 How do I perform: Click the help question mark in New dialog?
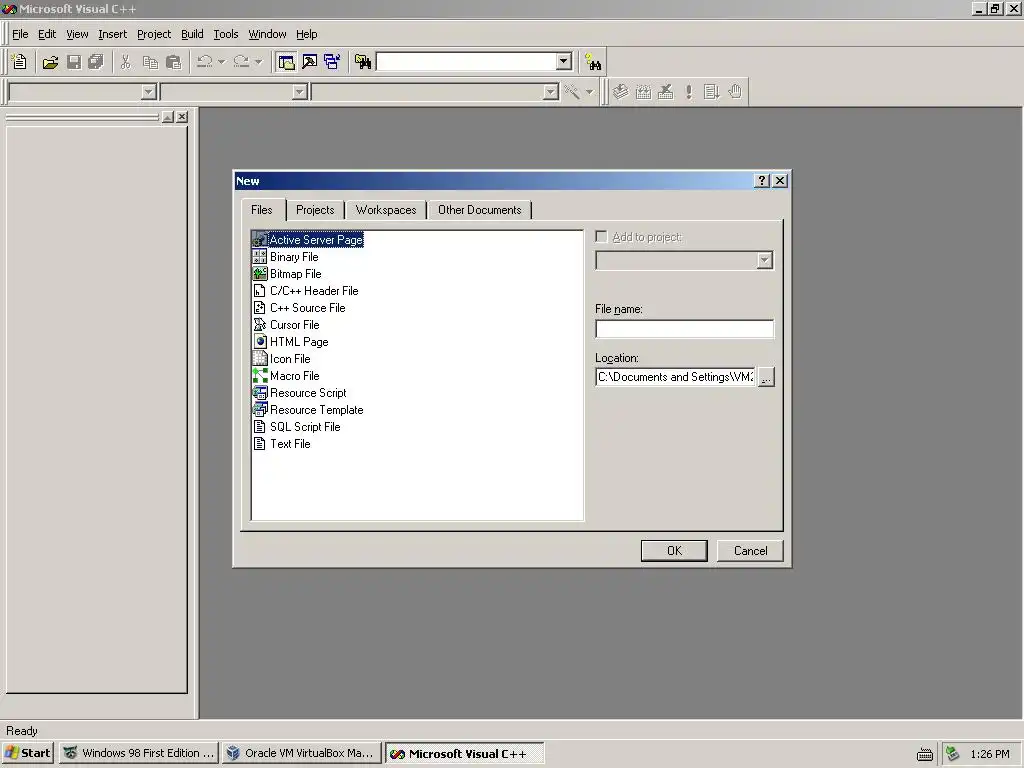pos(761,181)
